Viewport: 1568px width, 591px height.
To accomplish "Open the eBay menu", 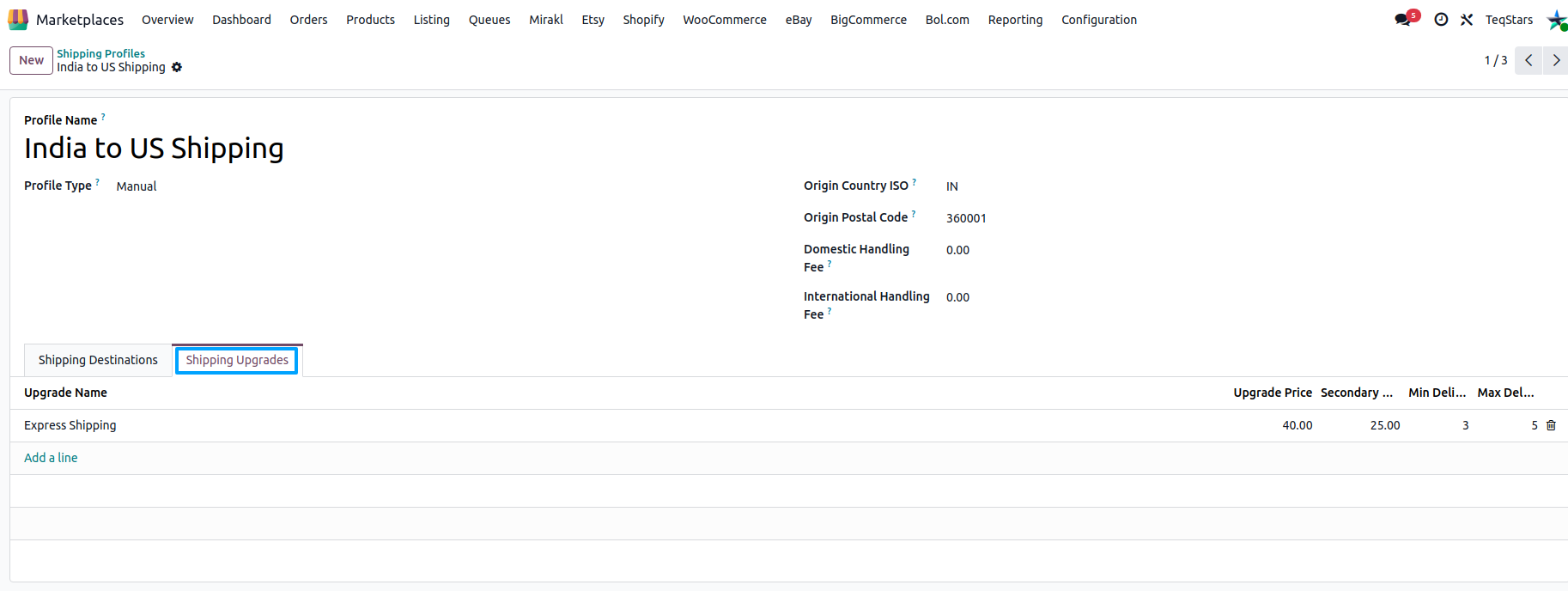I will click(799, 19).
